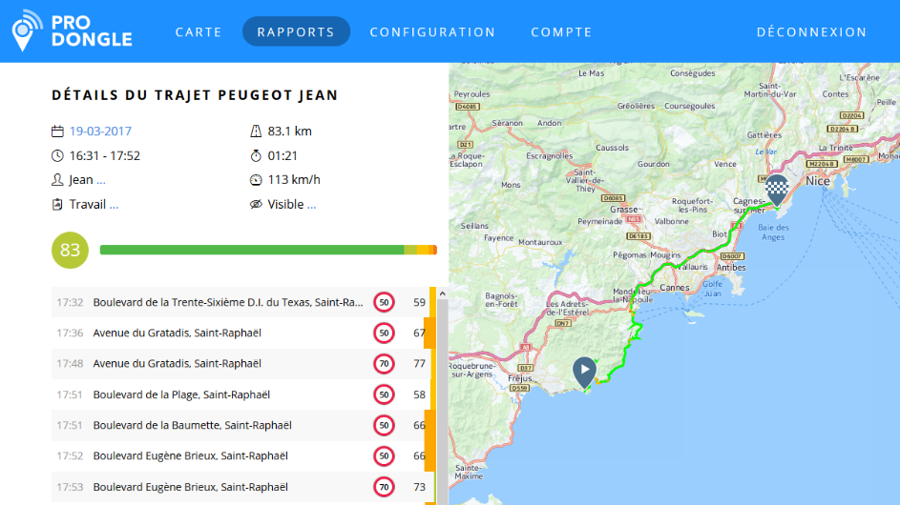
Task: Click the stopwatch icon next to 01:21
Action: pos(256,156)
